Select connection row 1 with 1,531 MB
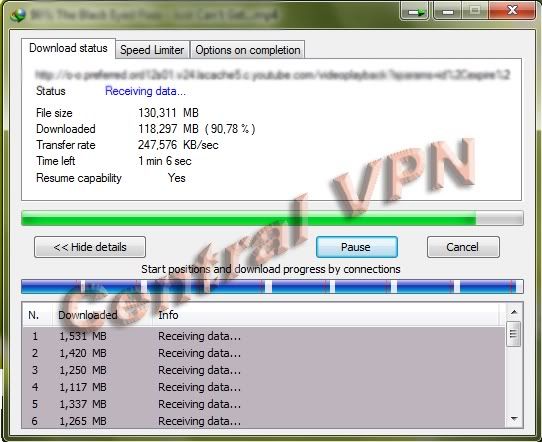The image size is (542, 442). [x=263, y=336]
